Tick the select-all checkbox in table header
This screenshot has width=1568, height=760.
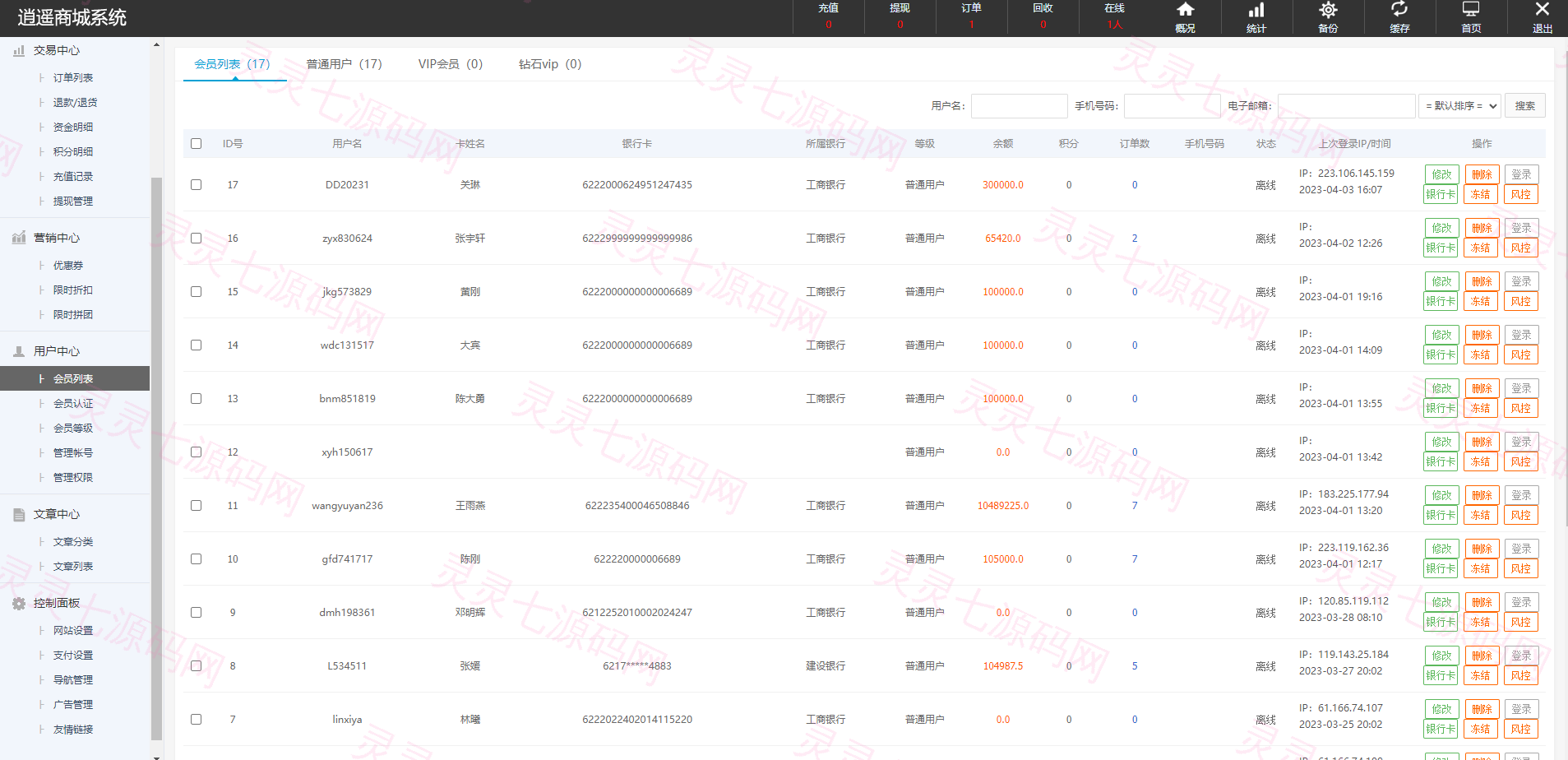pyautogui.click(x=196, y=143)
